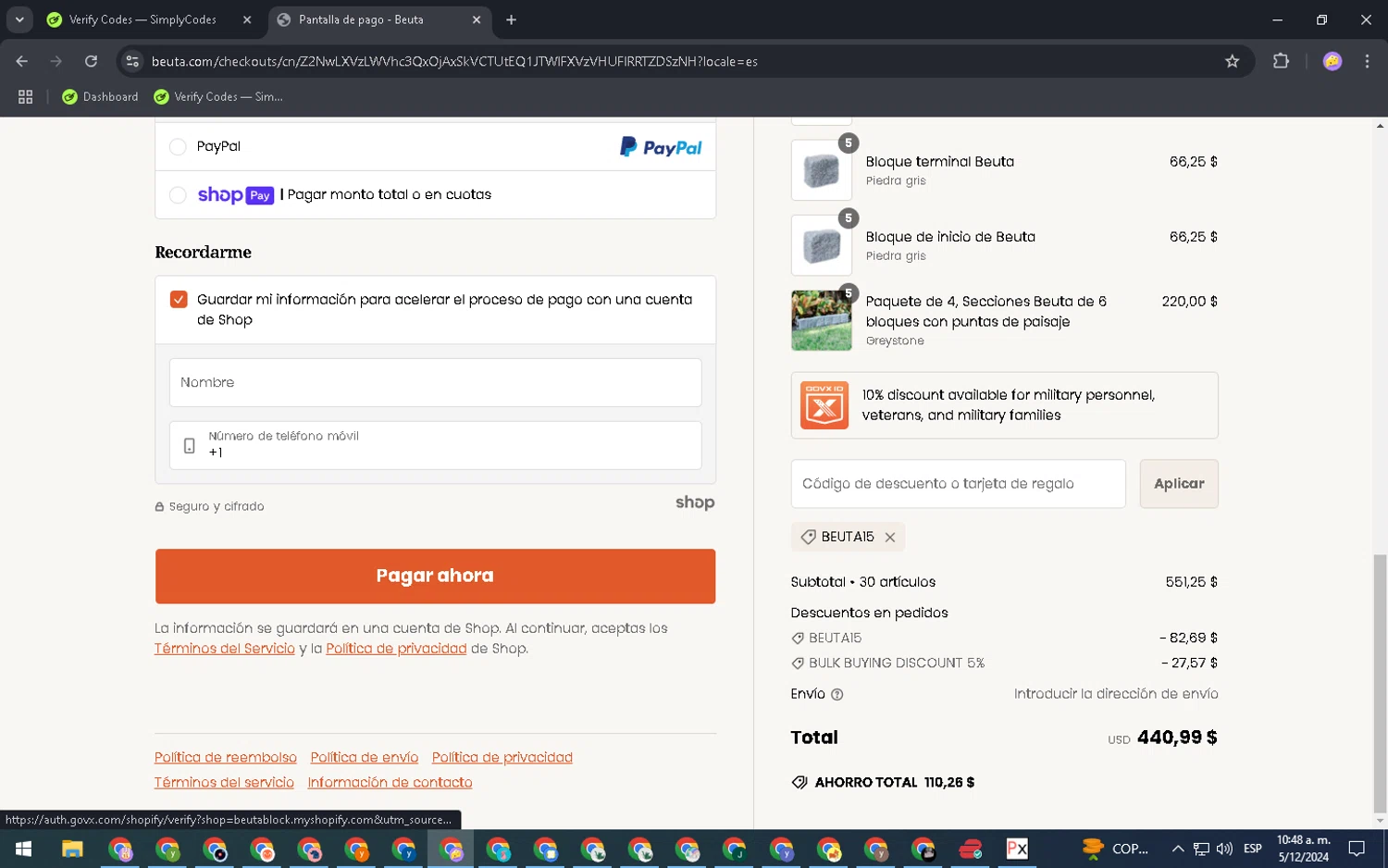
Task: Select the PayPal radio button
Action: 178,146
